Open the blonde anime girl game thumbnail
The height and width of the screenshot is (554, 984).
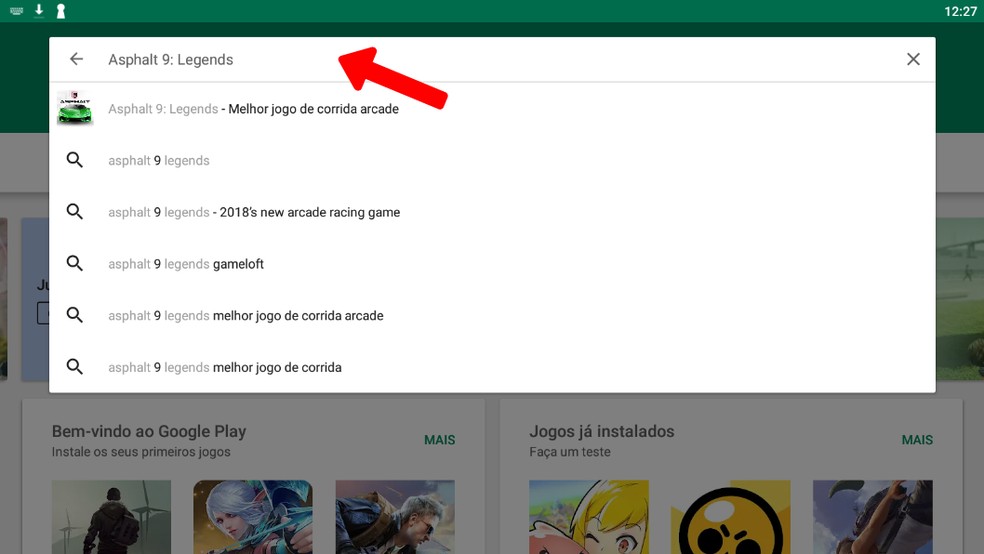pyautogui.click(x=589, y=517)
